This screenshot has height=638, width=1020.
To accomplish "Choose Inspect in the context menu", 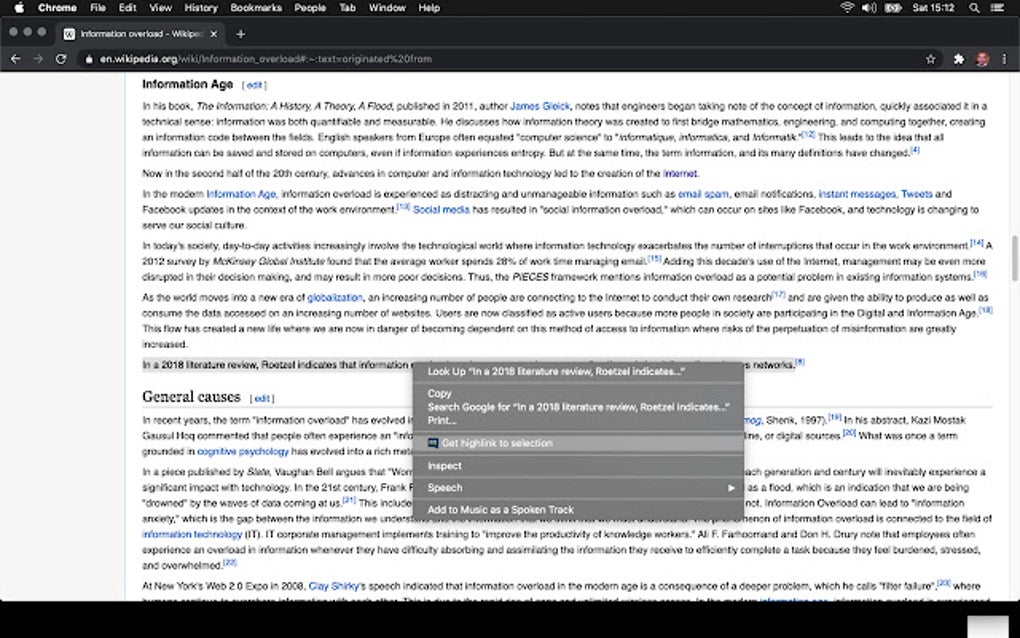I will point(578,466).
